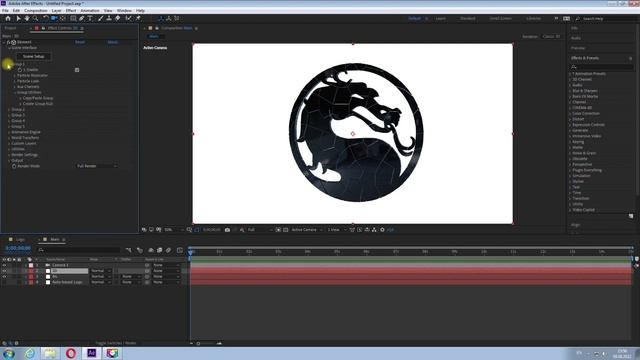Screen dimensions: 640x360
Task: Select the Hand tool
Action: point(27,18)
